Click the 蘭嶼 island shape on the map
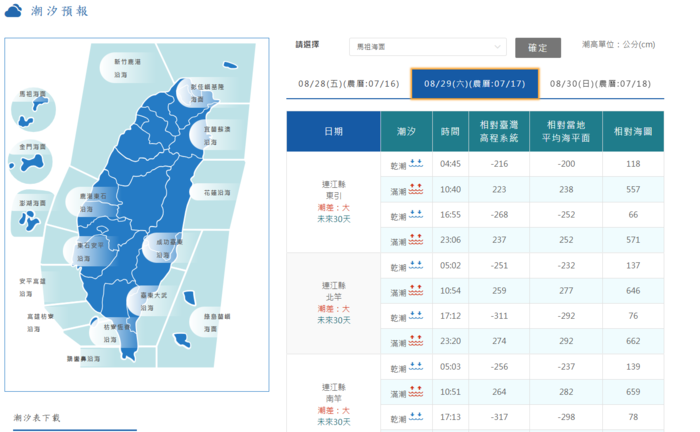Image resolution: width=700 pixels, height=432 pixels. pyautogui.click(x=182, y=340)
